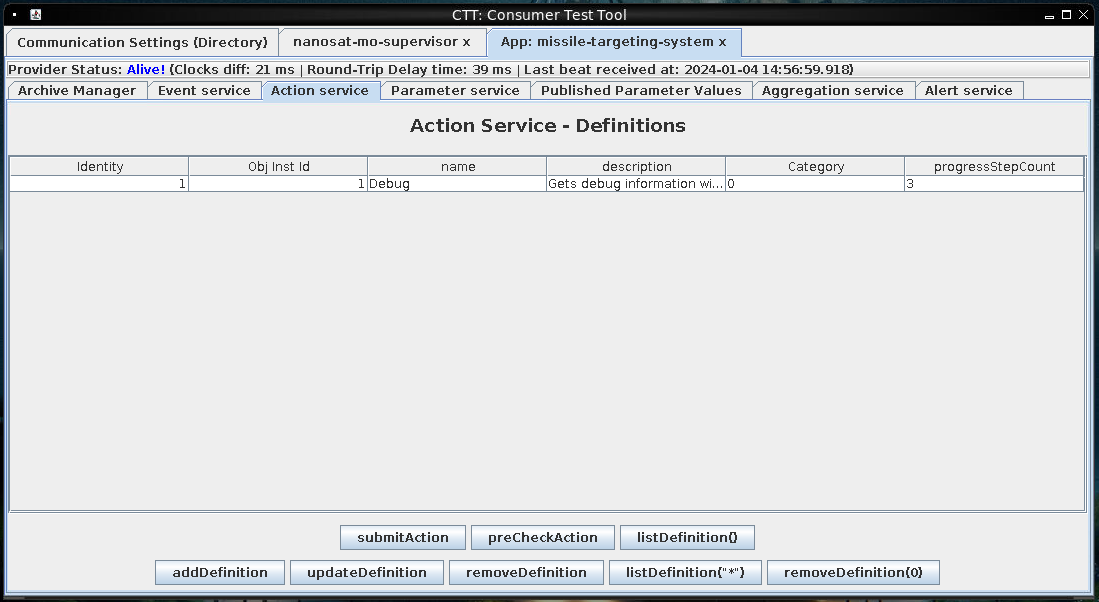Screen dimensions: 1099x602
Task: Run listDefinition() button
Action: coord(687,538)
